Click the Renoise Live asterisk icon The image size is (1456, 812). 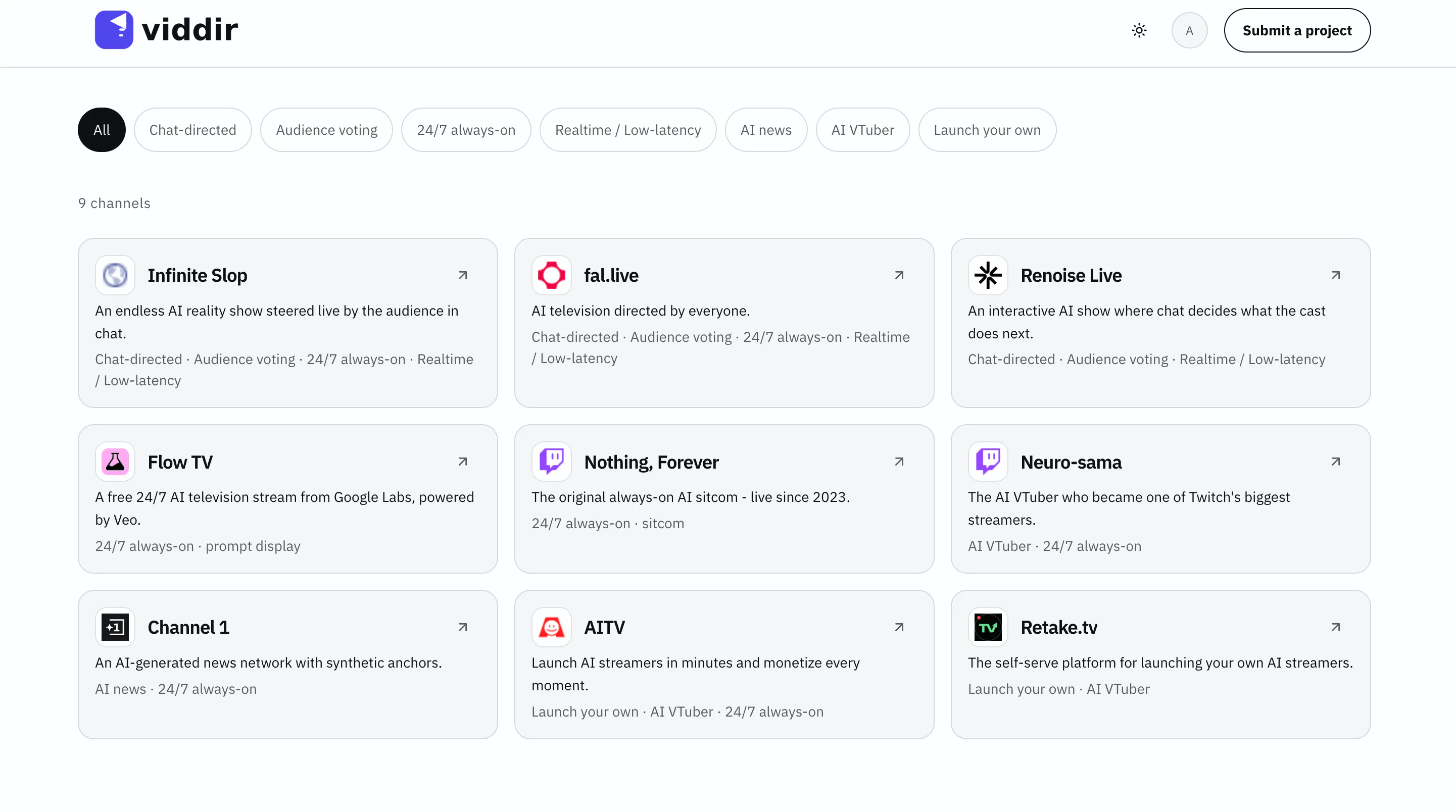click(988, 275)
